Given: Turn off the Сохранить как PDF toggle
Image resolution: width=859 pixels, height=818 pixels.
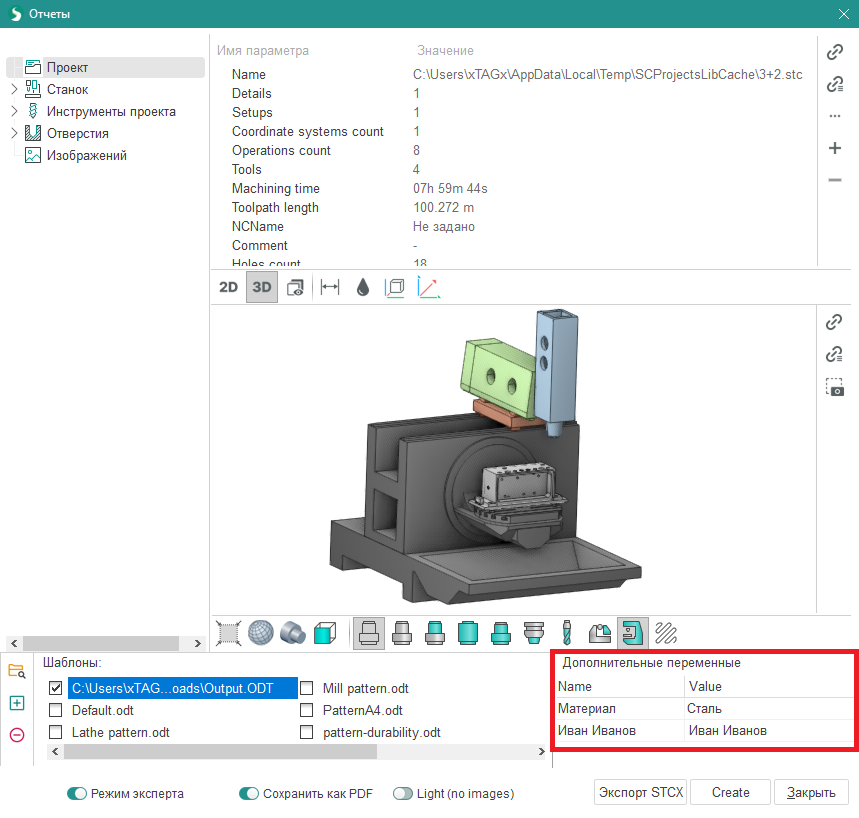Looking at the screenshot, I should (x=250, y=793).
